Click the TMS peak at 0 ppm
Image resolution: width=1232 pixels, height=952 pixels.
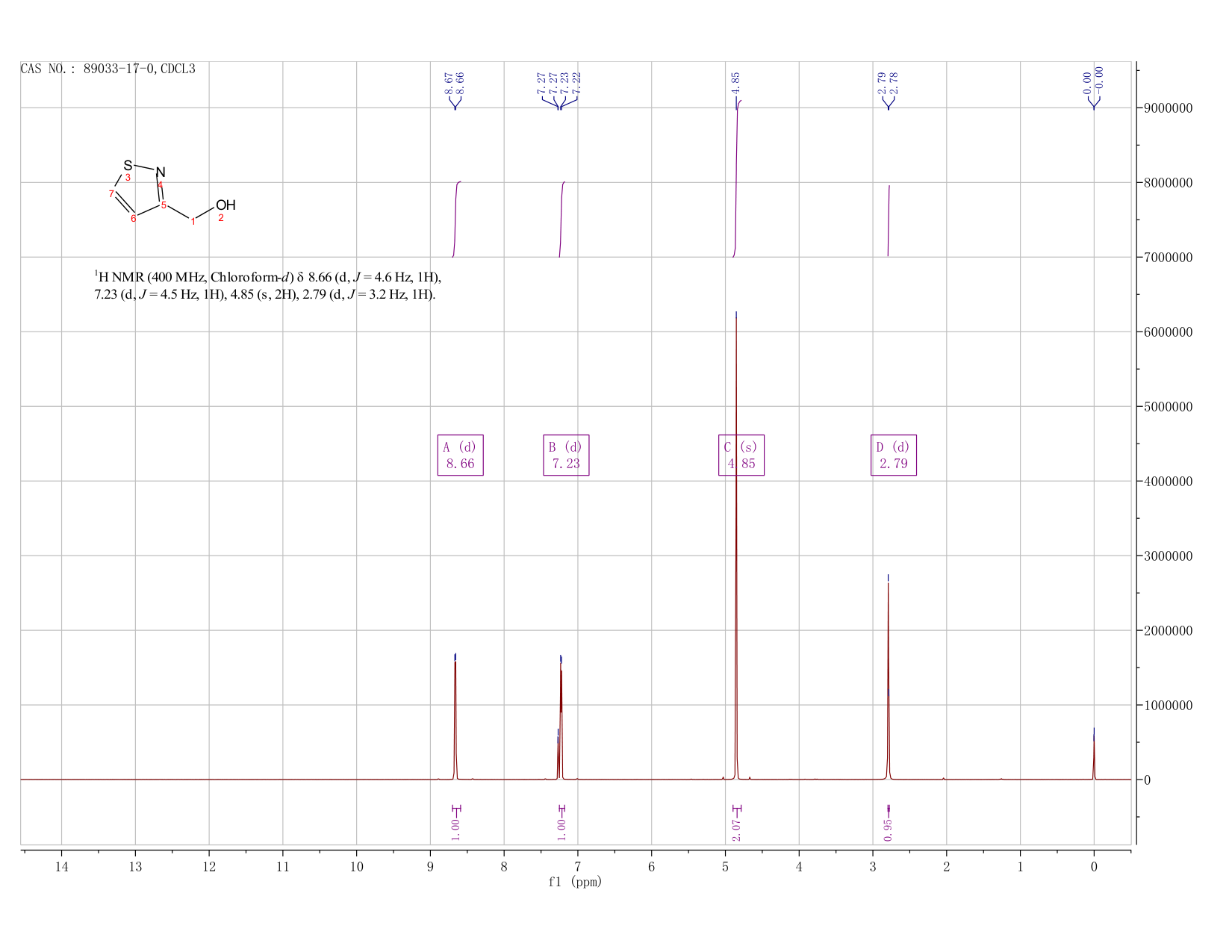click(x=1094, y=753)
